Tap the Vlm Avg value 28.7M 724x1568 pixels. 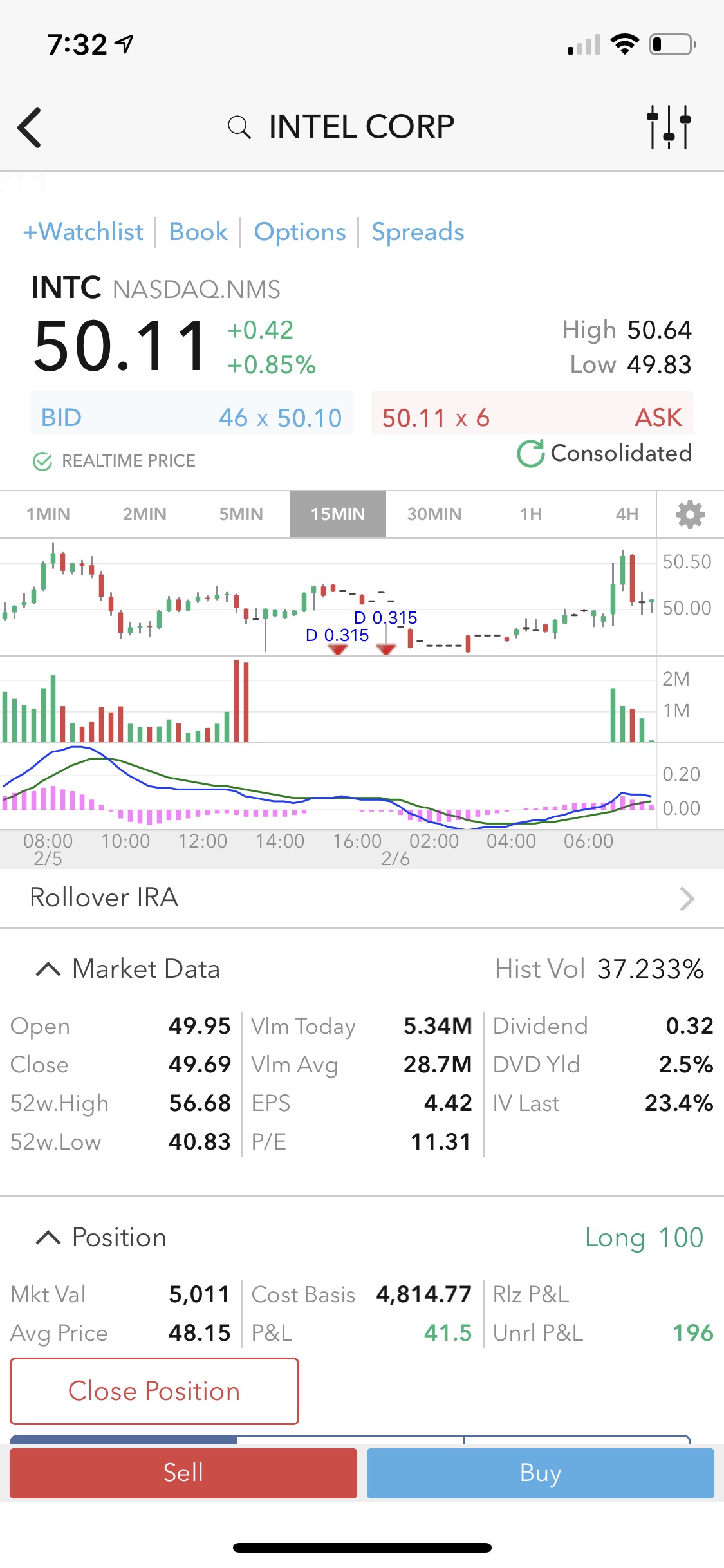pyautogui.click(x=438, y=1065)
